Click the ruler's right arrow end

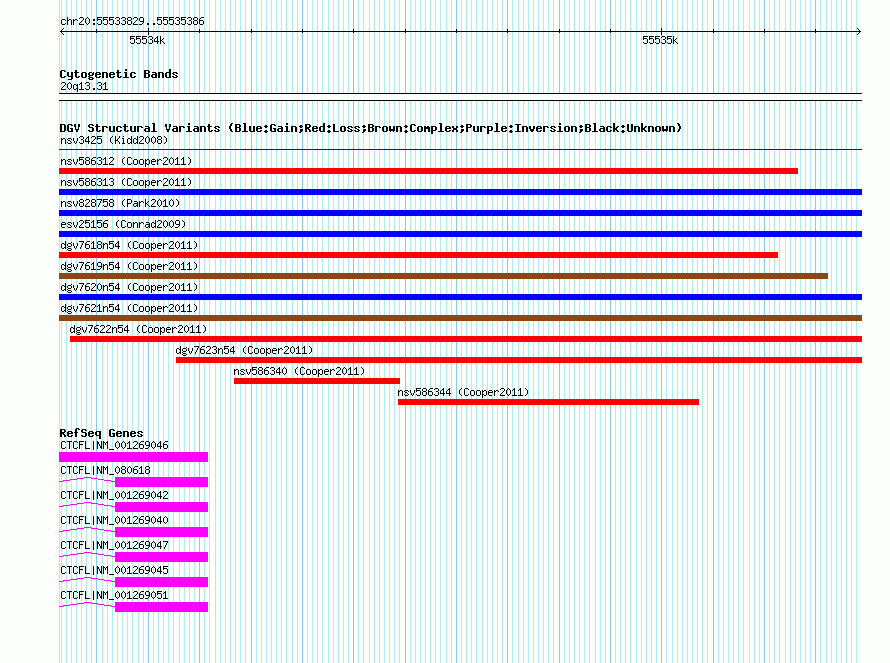[x=859, y=31]
